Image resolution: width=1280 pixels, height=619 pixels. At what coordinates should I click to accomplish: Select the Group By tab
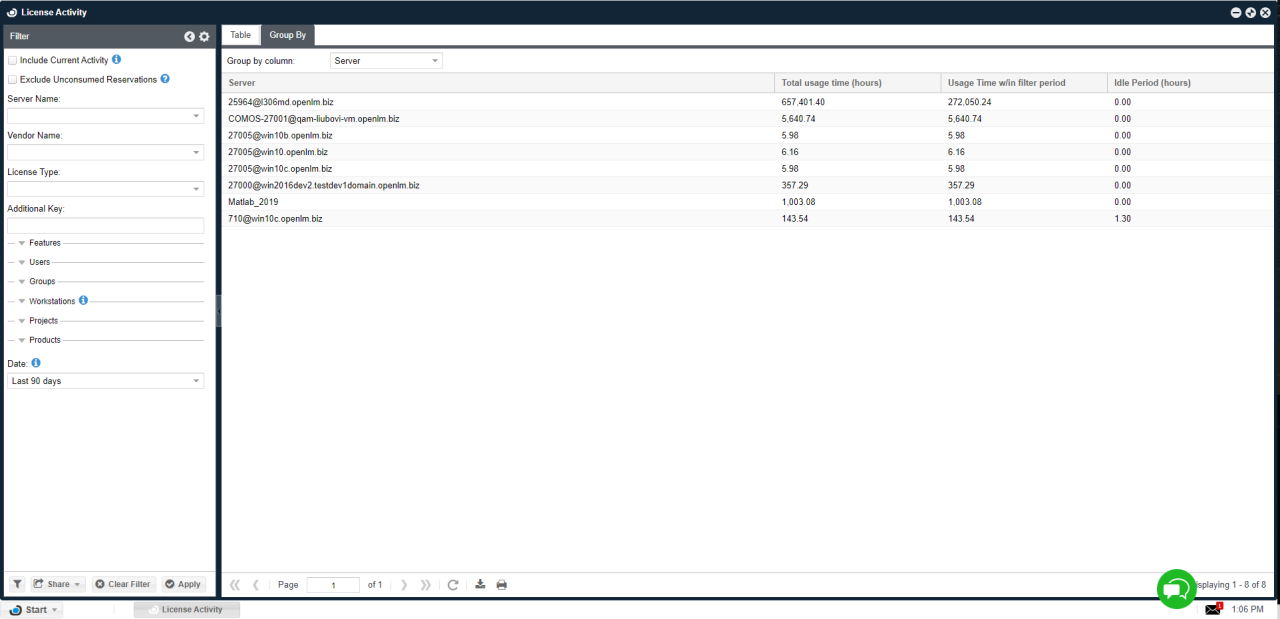click(288, 35)
